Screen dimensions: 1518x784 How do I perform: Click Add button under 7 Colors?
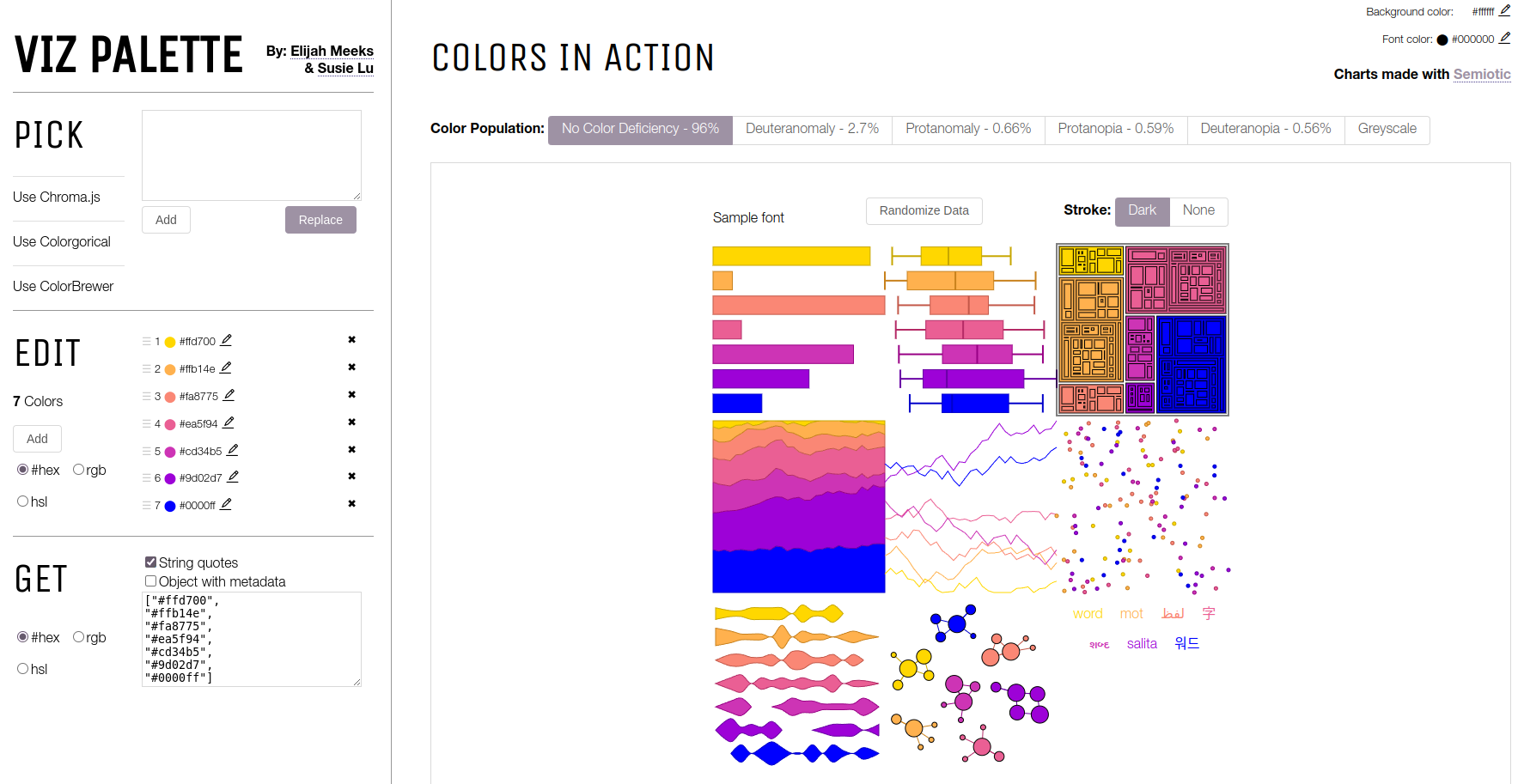coord(37,439)
